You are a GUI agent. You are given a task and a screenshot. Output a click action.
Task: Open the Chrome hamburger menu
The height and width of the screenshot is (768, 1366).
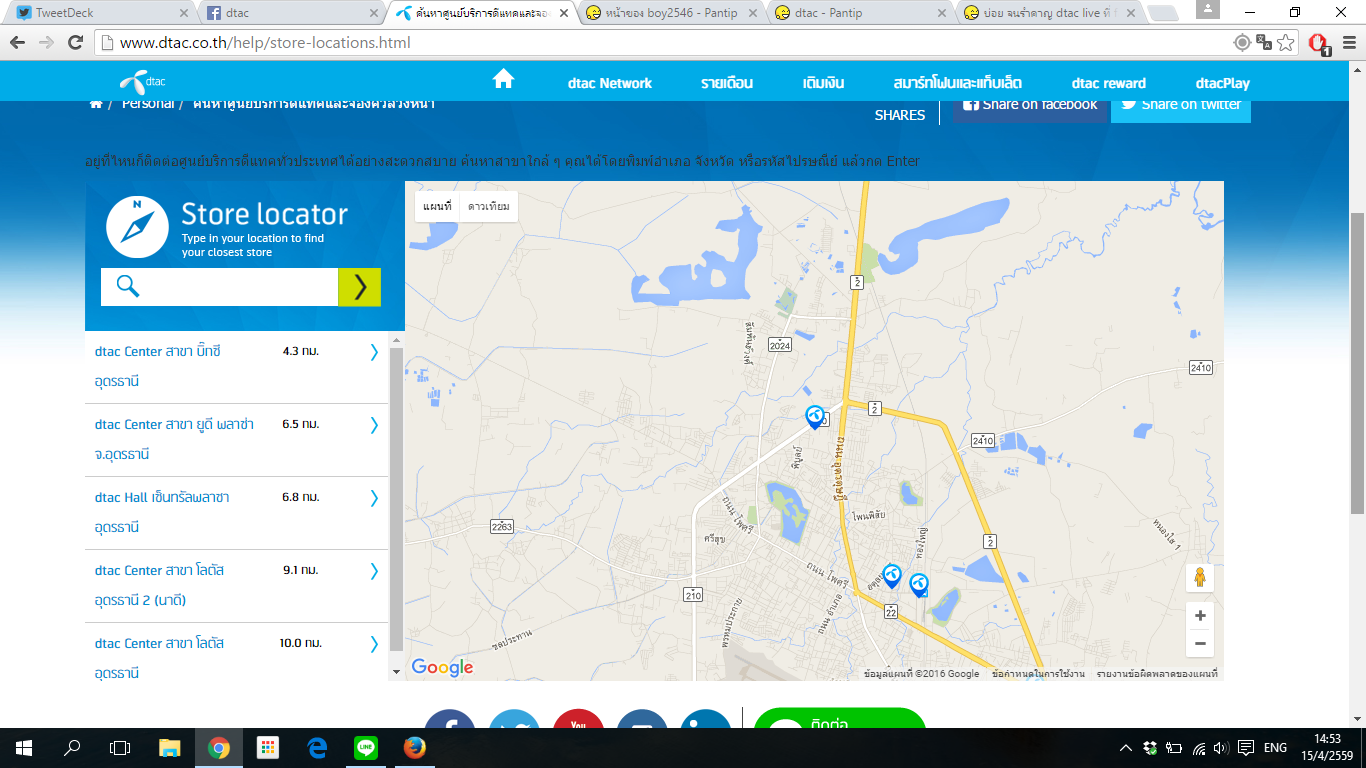[x=1347, y=43]
